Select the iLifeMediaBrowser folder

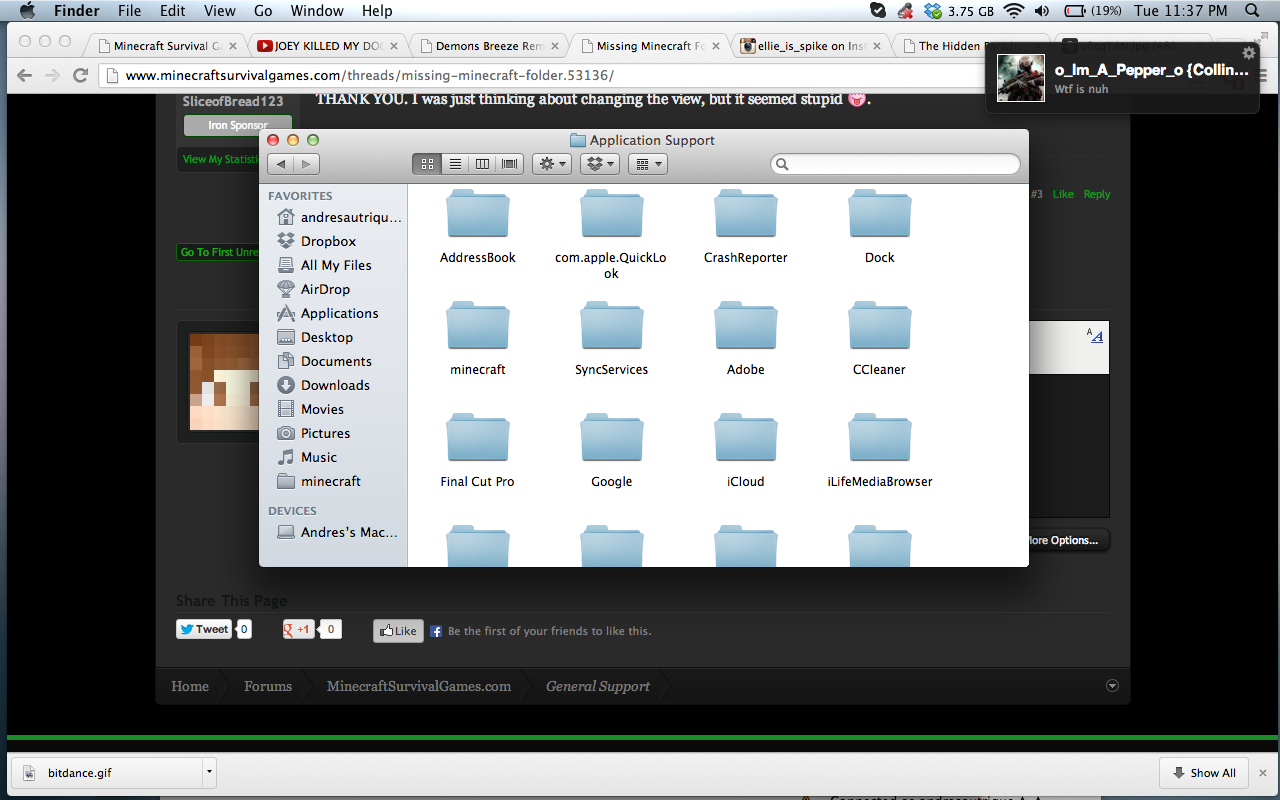(880, 438)
